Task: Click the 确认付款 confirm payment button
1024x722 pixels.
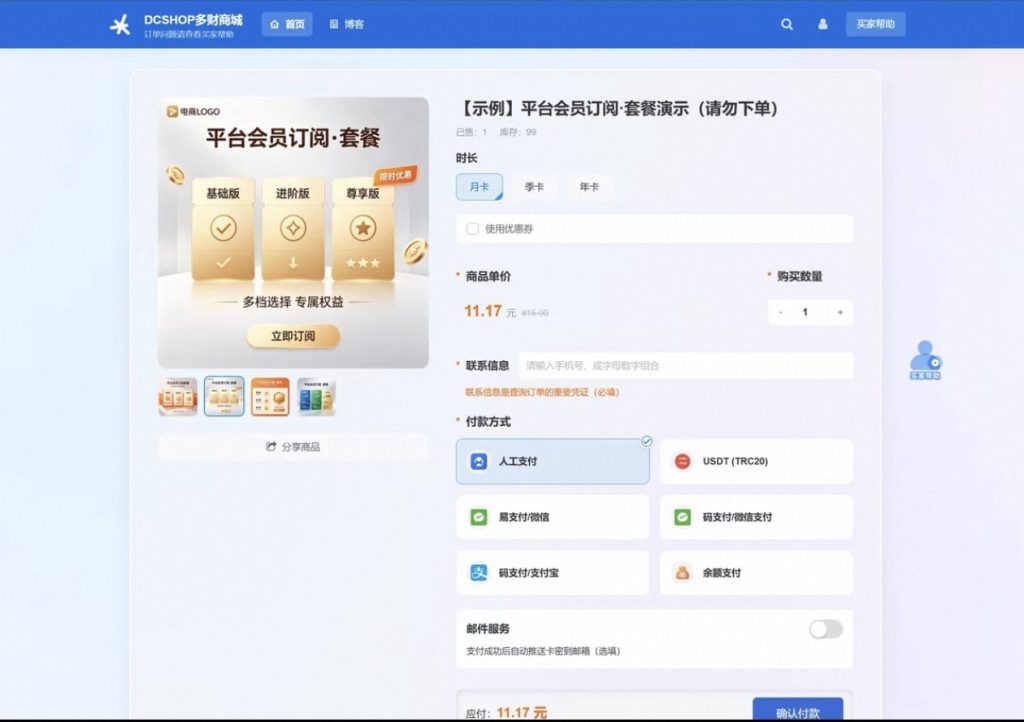Action: coord(798,710)
